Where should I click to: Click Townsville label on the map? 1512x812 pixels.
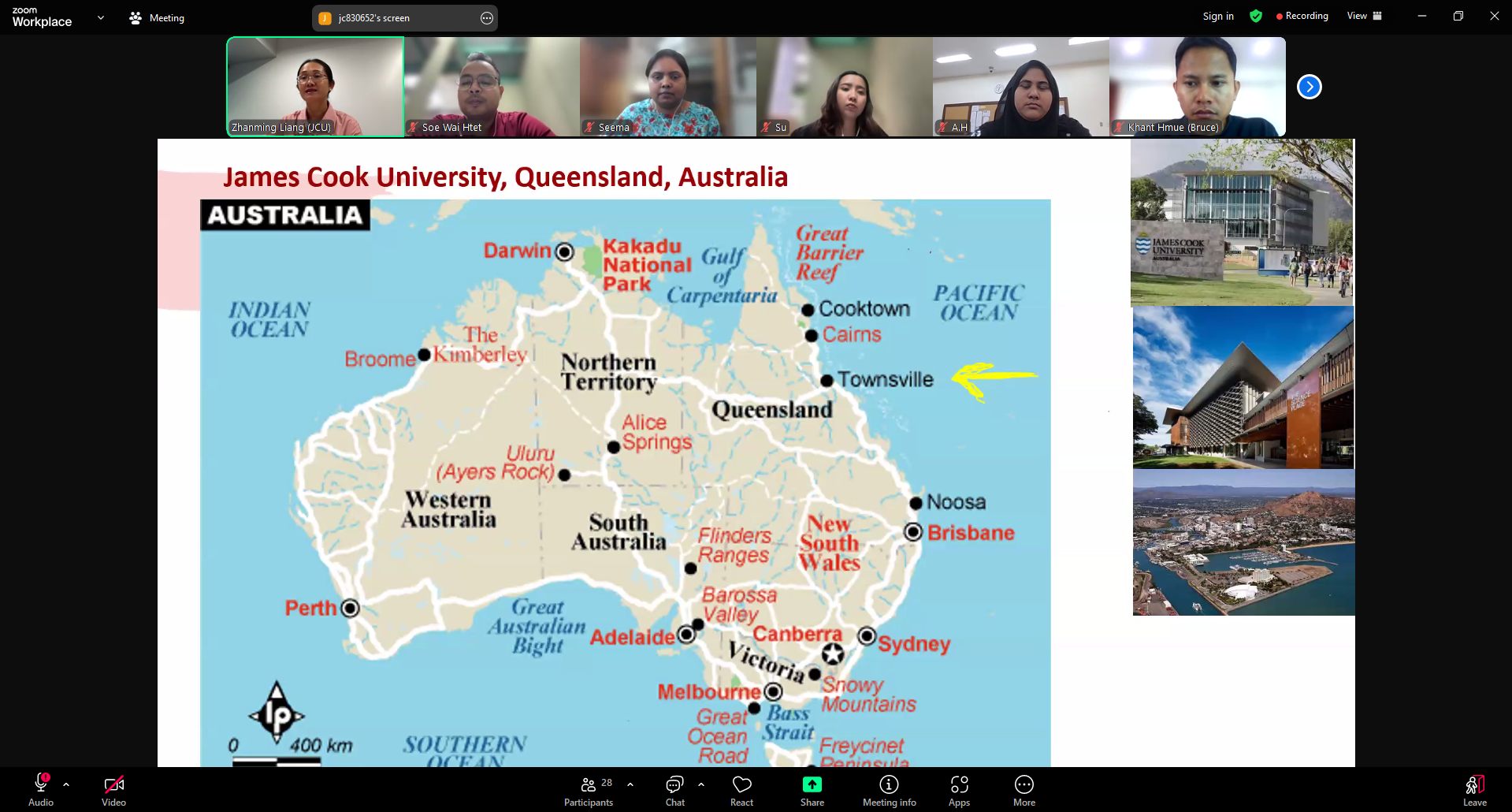tap(885, 379)
